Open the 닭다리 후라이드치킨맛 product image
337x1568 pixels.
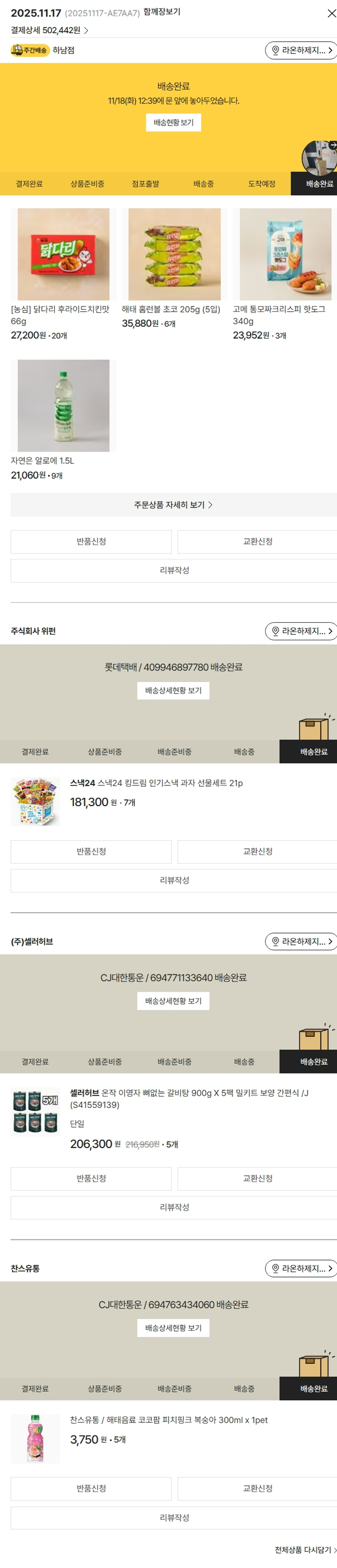tap(63, 254)
